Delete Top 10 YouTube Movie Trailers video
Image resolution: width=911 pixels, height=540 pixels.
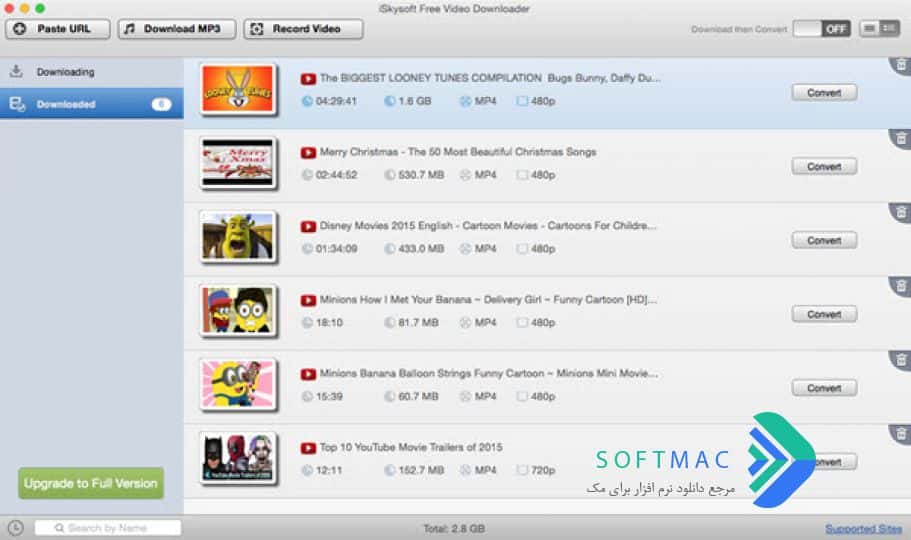tap(901, 434)
